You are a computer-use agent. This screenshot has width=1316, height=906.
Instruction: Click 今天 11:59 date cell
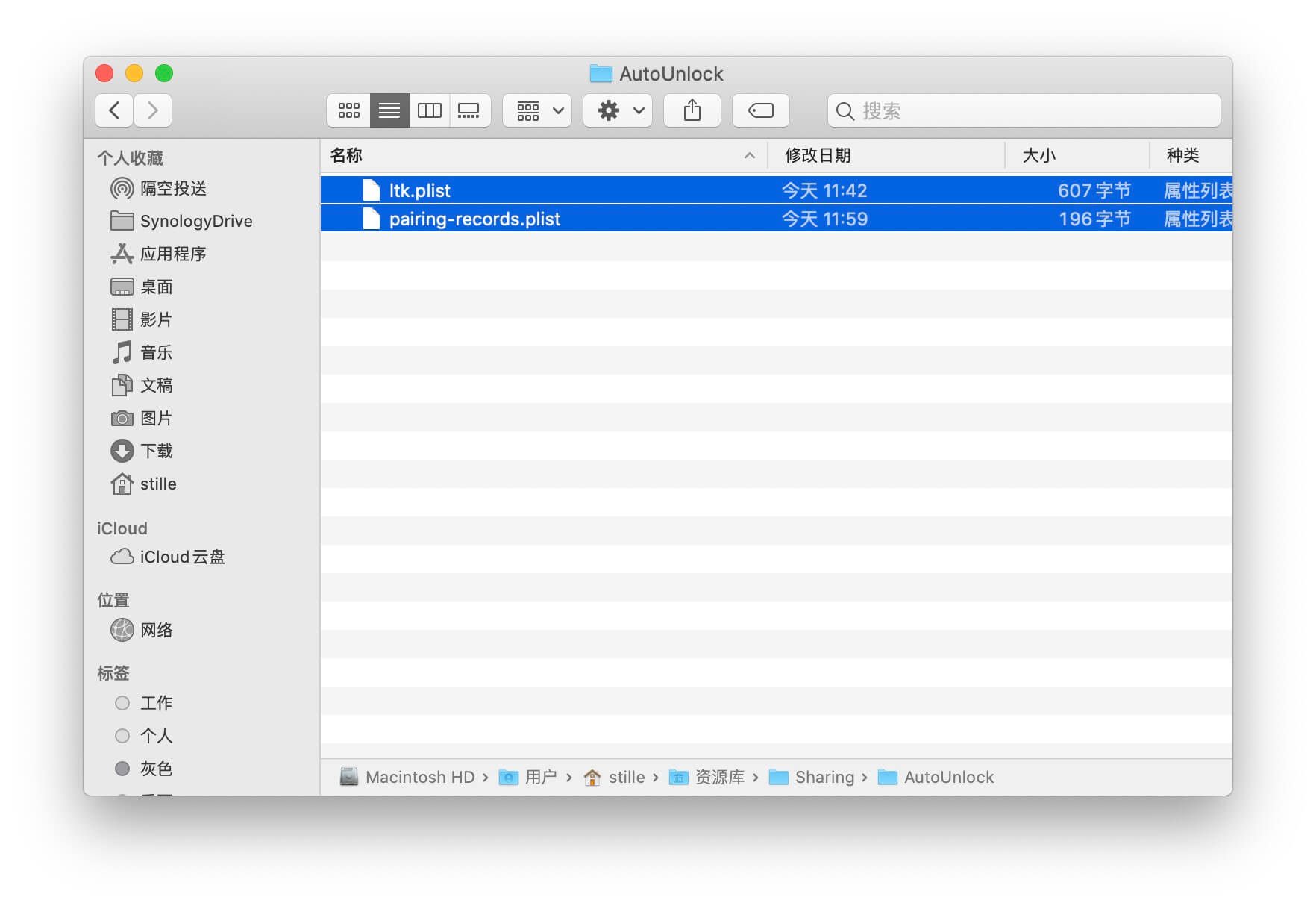(824, 219)
